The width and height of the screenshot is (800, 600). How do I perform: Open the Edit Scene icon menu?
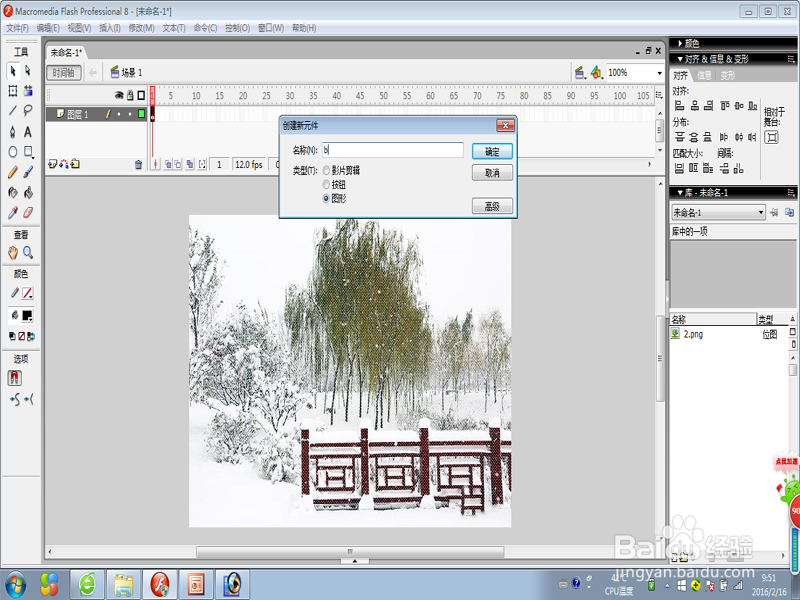tap(580, 73)
